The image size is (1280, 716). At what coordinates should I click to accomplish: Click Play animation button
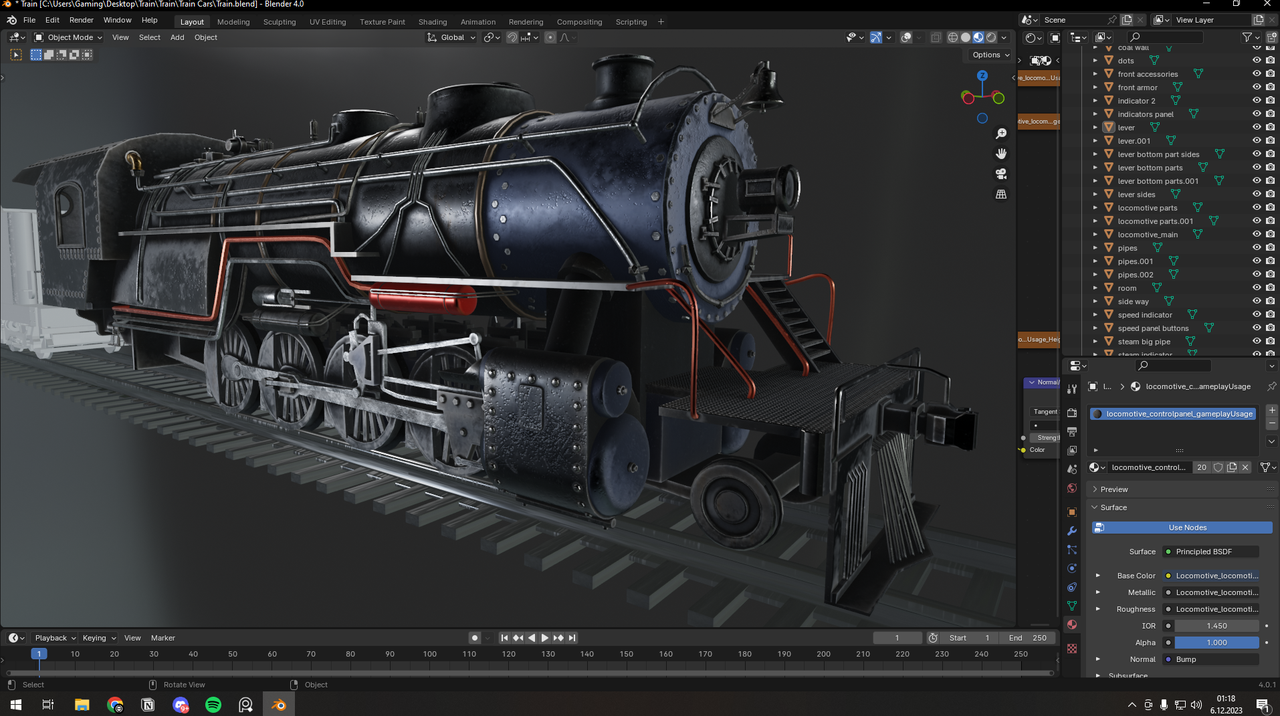[545, 637]
